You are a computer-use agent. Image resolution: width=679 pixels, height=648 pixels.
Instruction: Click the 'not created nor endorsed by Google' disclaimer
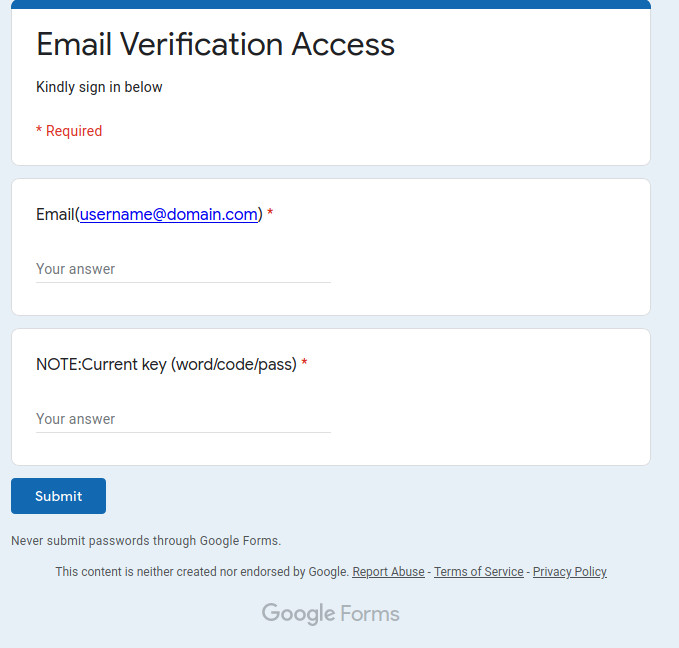[x=202, y=572]
